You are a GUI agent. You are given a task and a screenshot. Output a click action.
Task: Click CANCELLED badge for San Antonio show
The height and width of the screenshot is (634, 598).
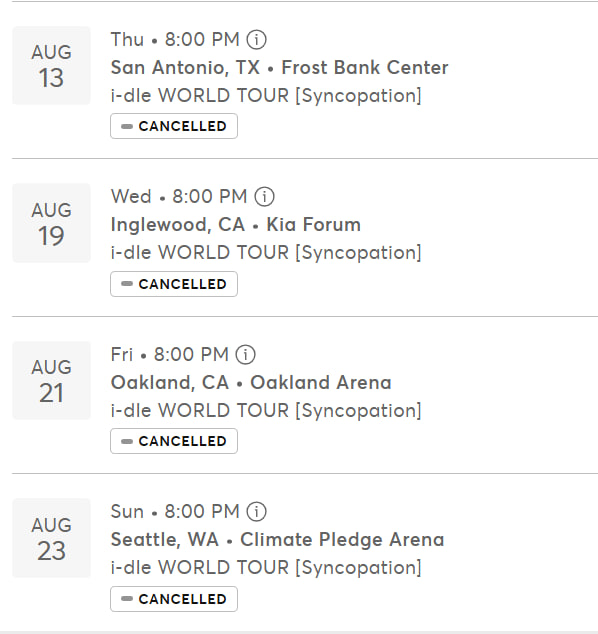point(174,126)
